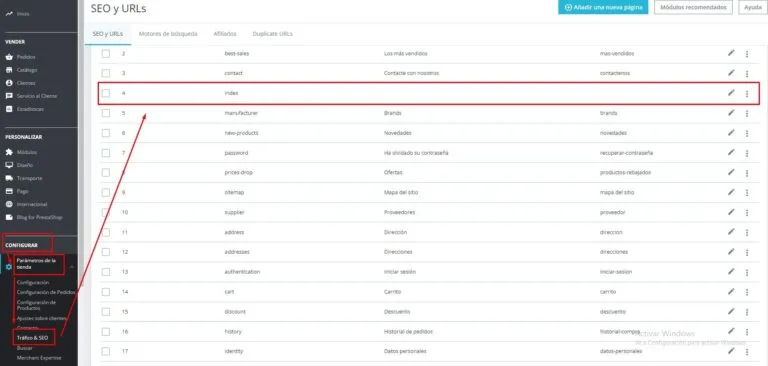Select the index row checkbox
The image size is (768, 366).
click(x=106, y=93)
